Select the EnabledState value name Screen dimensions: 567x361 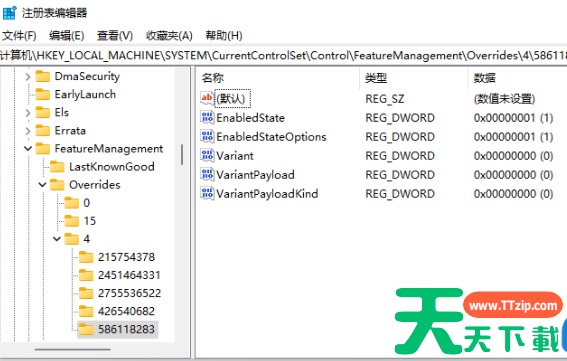pos(250,118)
